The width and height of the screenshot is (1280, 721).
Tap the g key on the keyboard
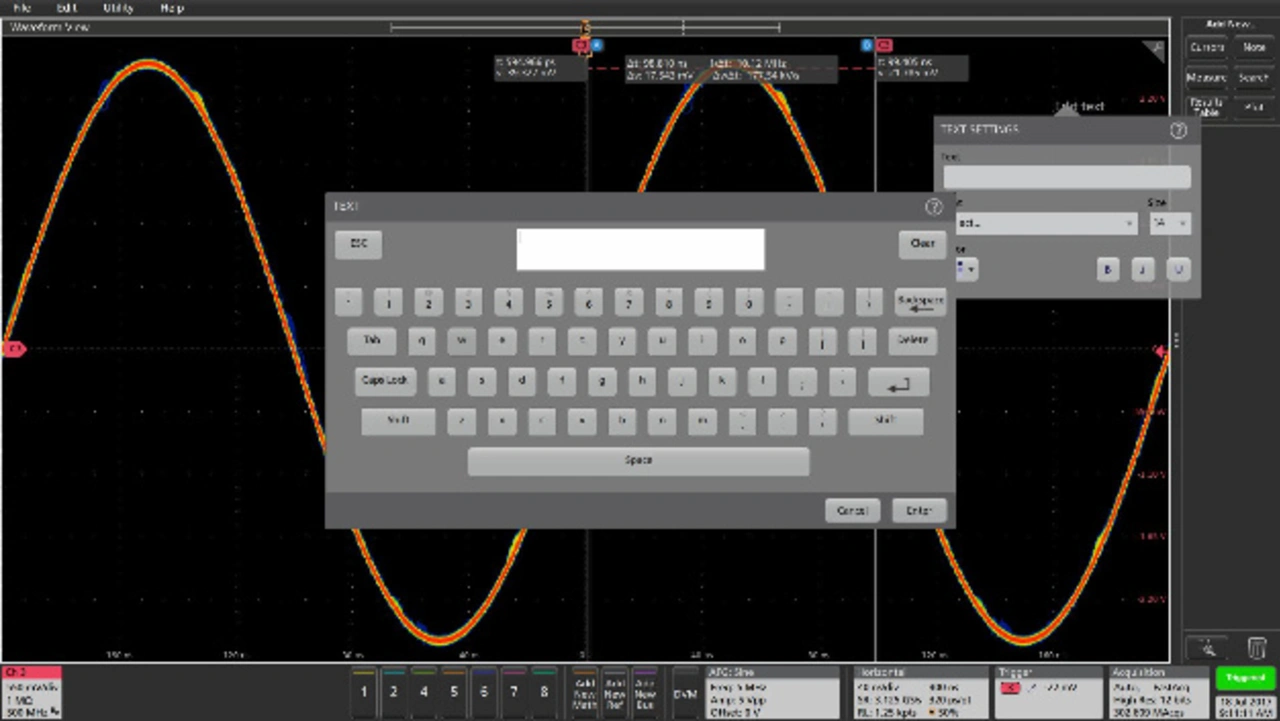point(602,381)
